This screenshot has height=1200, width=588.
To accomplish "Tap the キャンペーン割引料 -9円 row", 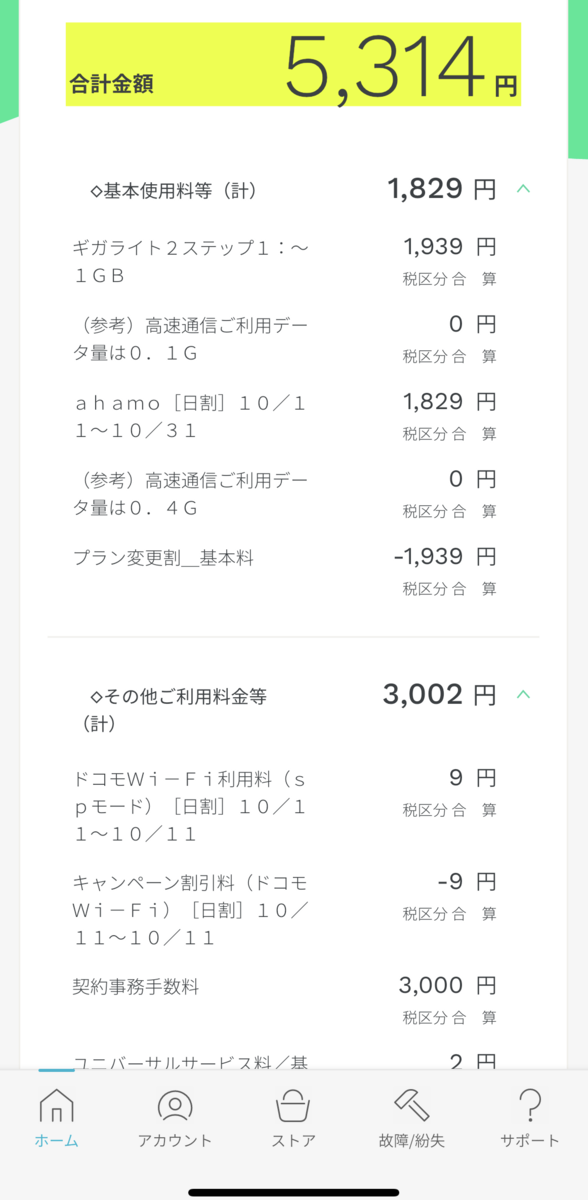I will (x=285, y=910).
